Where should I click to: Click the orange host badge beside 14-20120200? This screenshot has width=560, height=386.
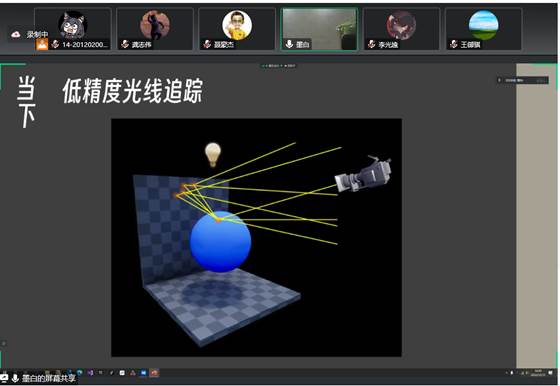42,44
